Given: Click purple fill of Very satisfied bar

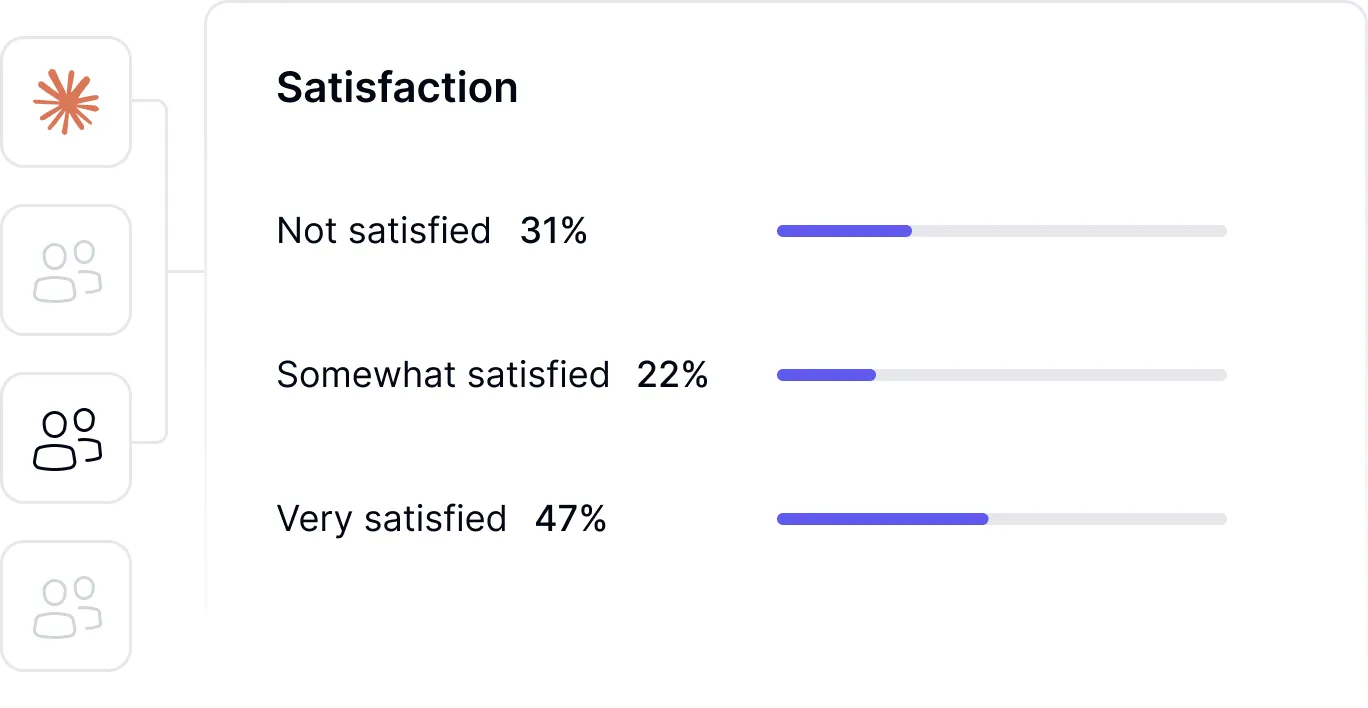Looking at the screenshot, I should click(x=882, y=519).
